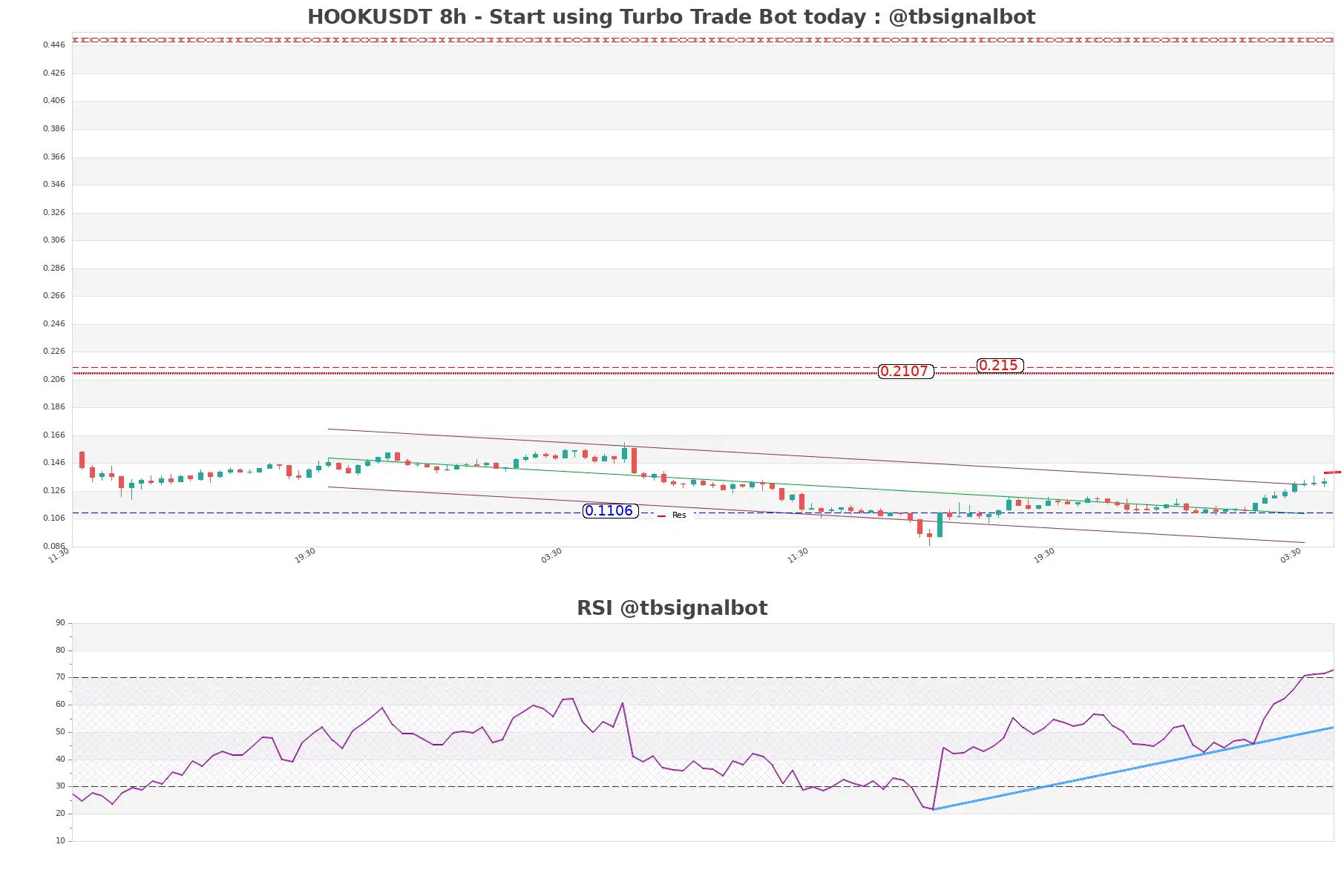This screenshot has width=1344, height=896.
Task: Click the 0.106 price axis label
Action: pos(53,518)
